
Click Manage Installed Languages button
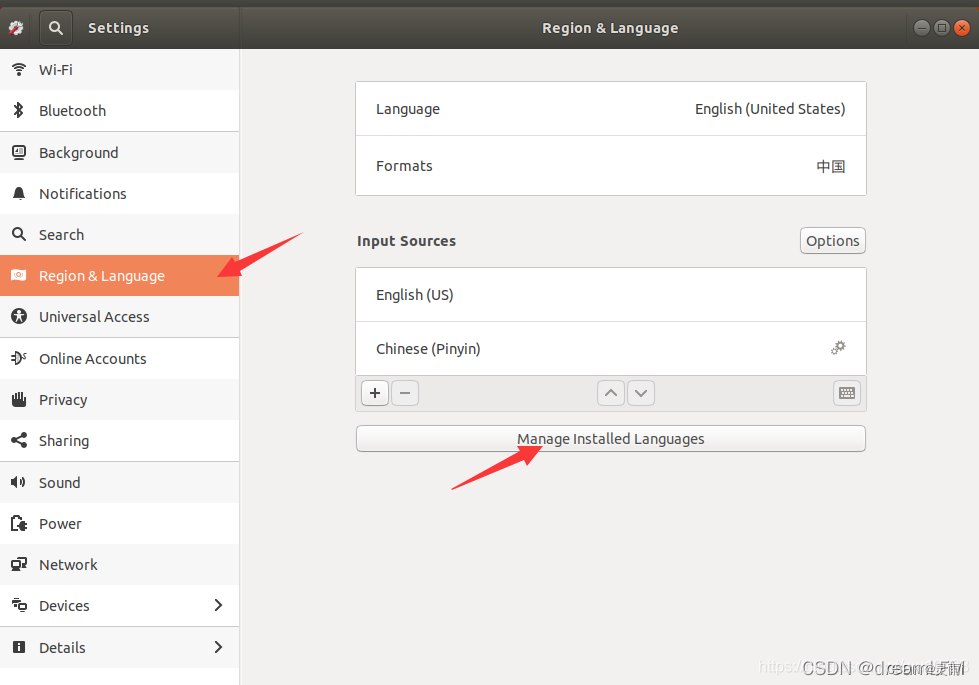(x=611, y=438)
